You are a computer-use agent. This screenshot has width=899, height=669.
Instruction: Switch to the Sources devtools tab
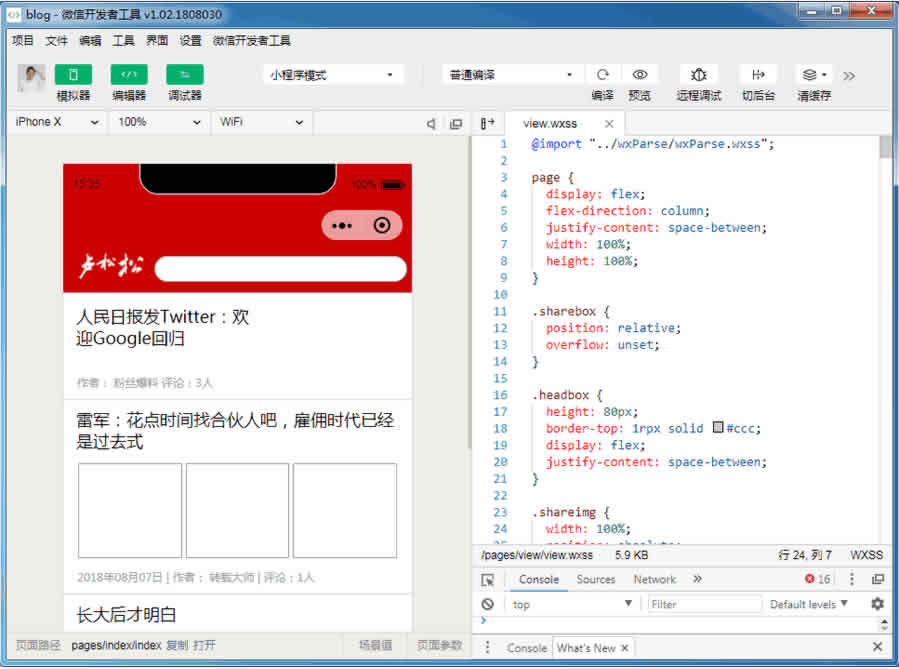596,580
